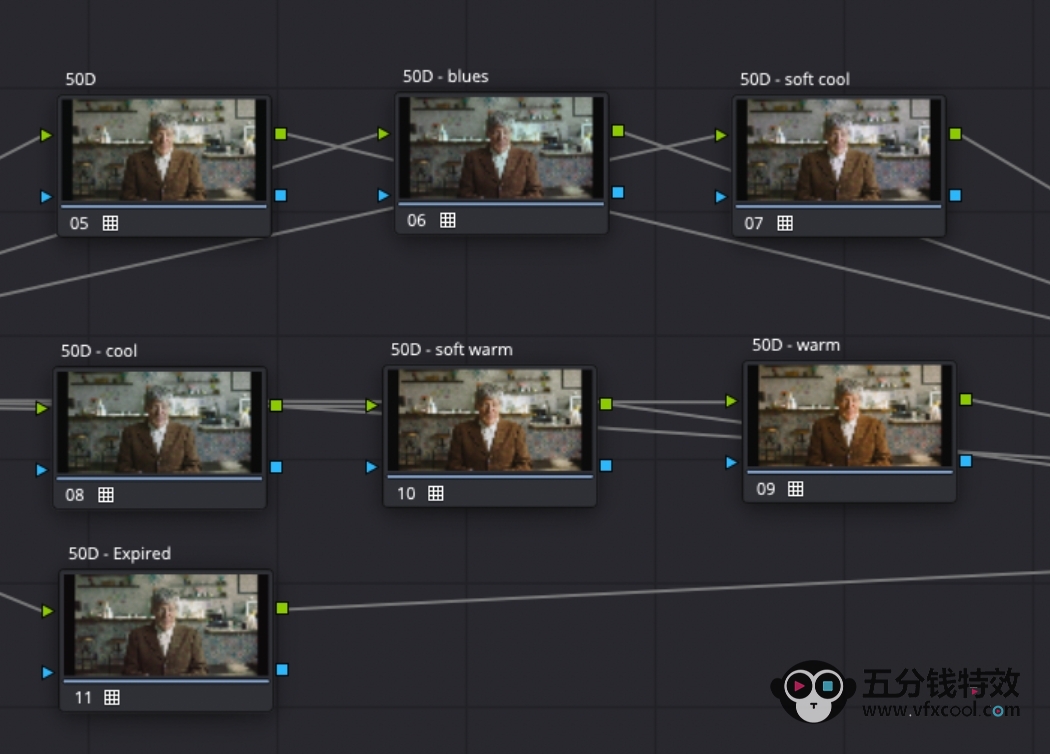Click the LUT grid icon on node 05
This screenshot has width=1050, height=754.
tap(110, 223)
